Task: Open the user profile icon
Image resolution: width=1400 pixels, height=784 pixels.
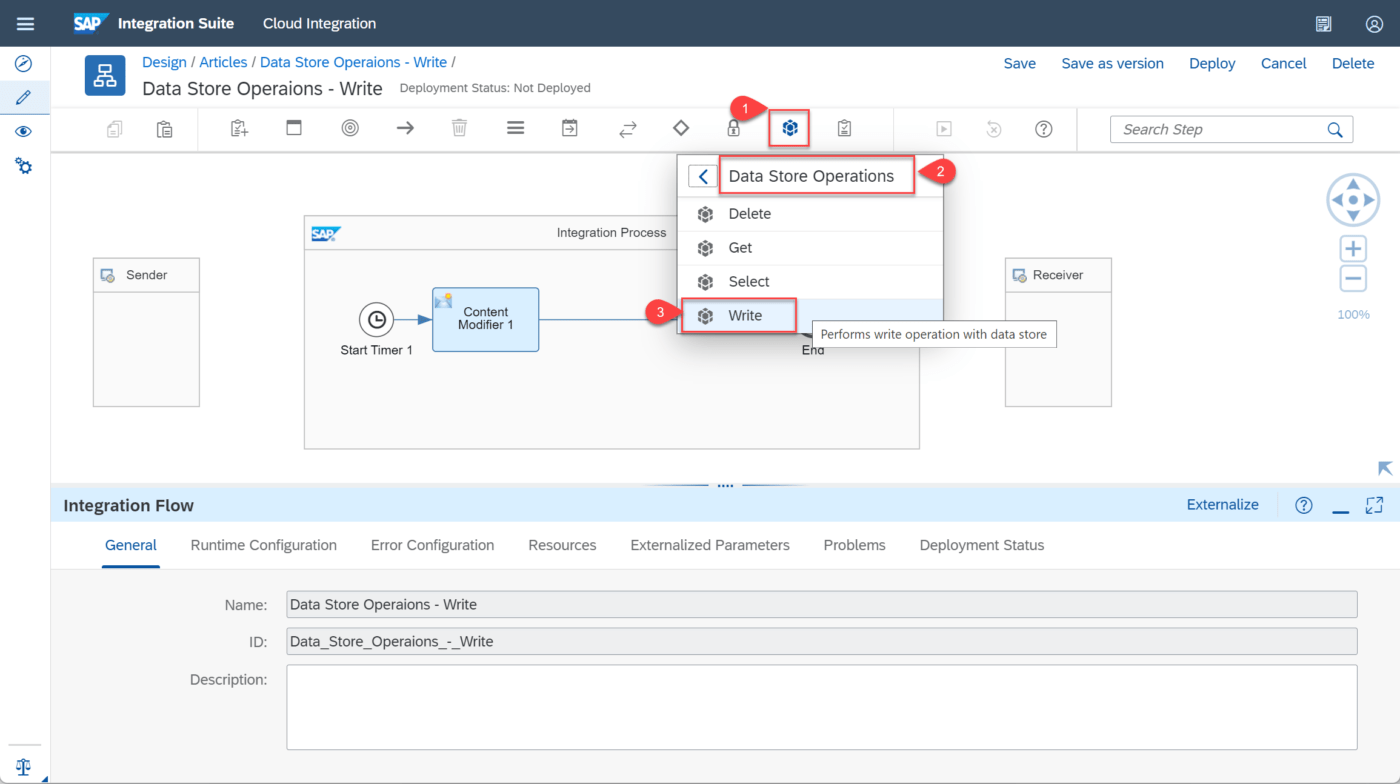Action: click(x=1374, y=24)
